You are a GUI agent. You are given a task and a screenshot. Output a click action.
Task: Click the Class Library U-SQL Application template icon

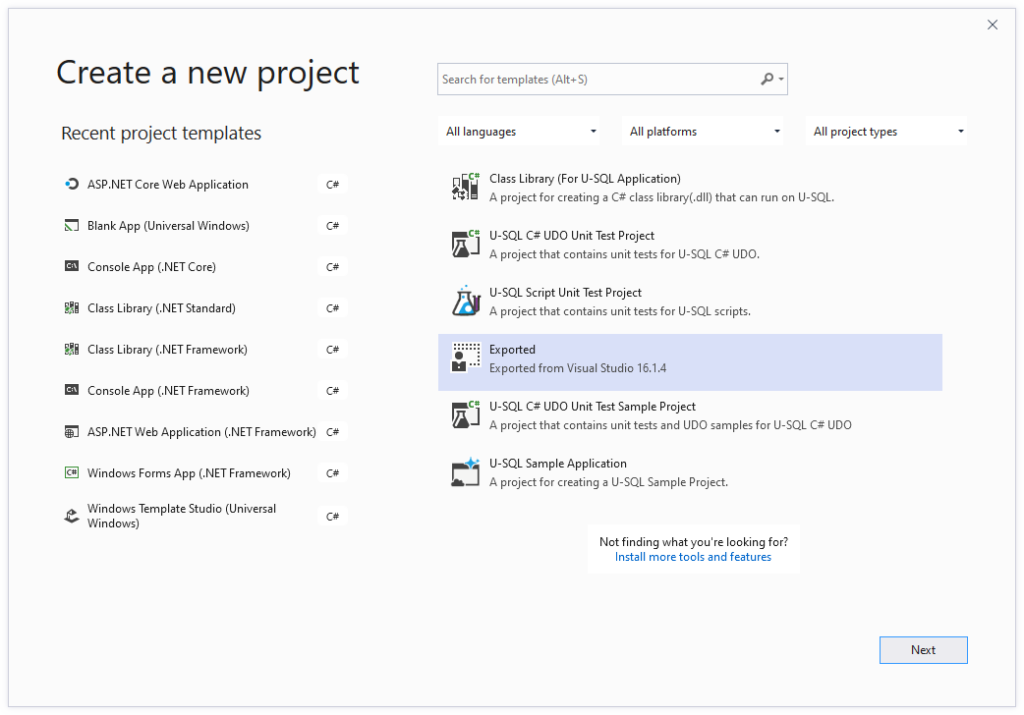tap(465, 187)
